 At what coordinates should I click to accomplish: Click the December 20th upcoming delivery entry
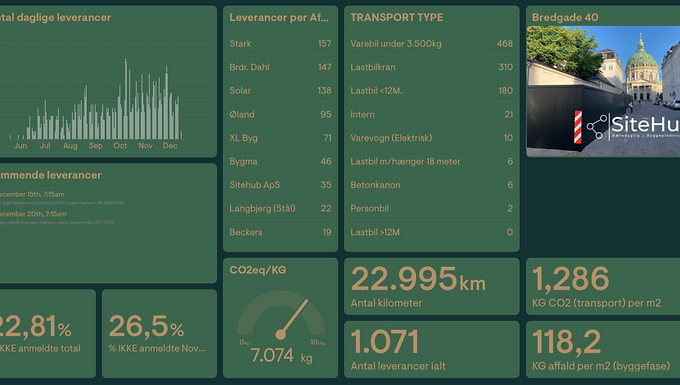click(x=57, y=218)
